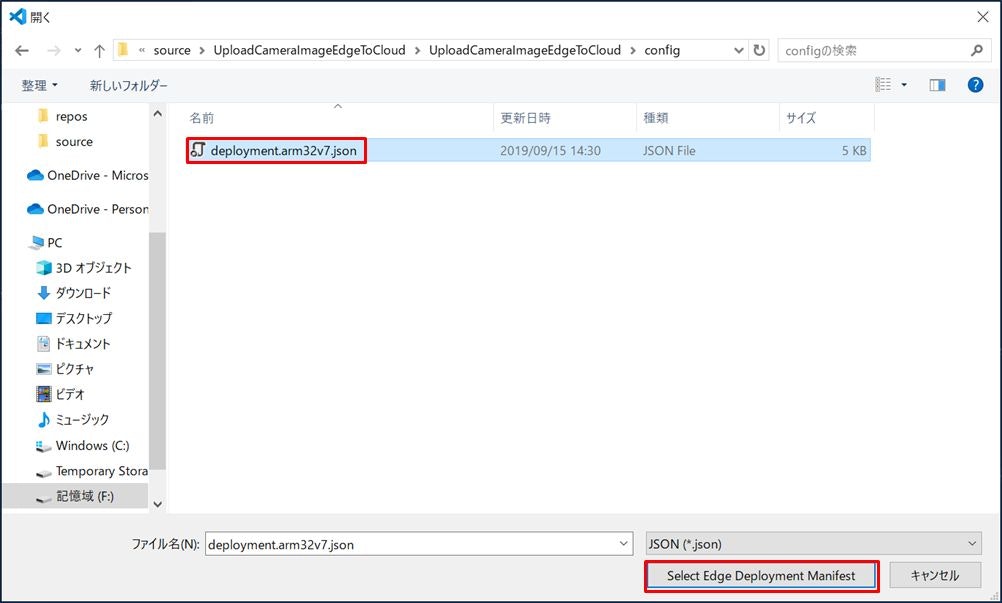Go up one folder level
Screen dimensions: 1002x603
[99, 50]
